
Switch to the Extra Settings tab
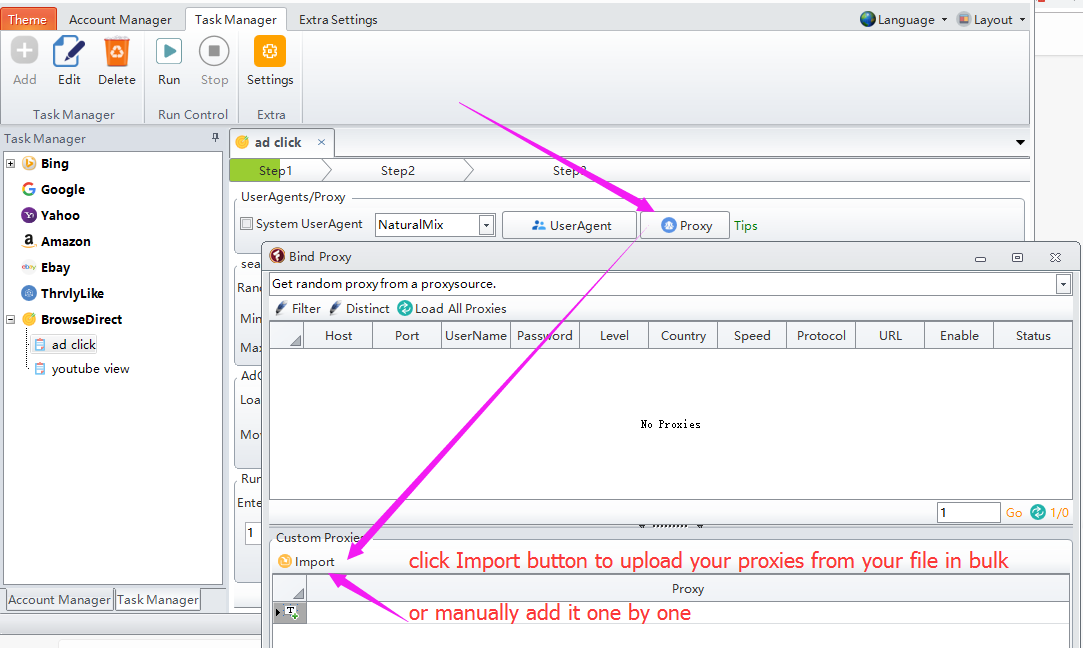338,19
